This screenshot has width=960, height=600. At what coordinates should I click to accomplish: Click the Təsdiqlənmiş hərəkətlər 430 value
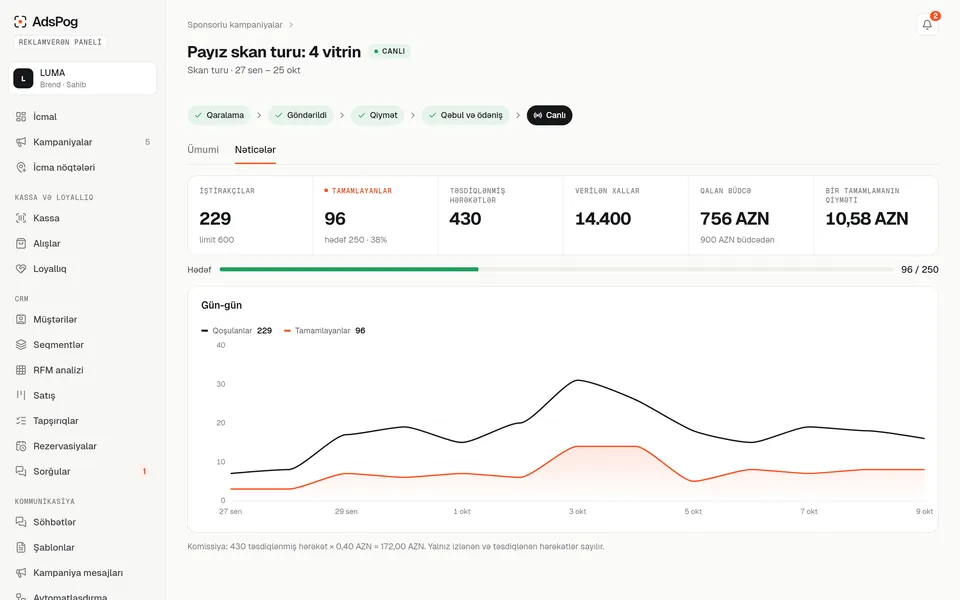point(465,219)
